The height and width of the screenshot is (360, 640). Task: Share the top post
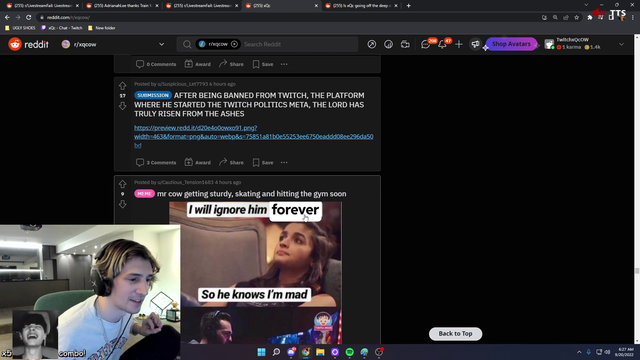[231, 64]
